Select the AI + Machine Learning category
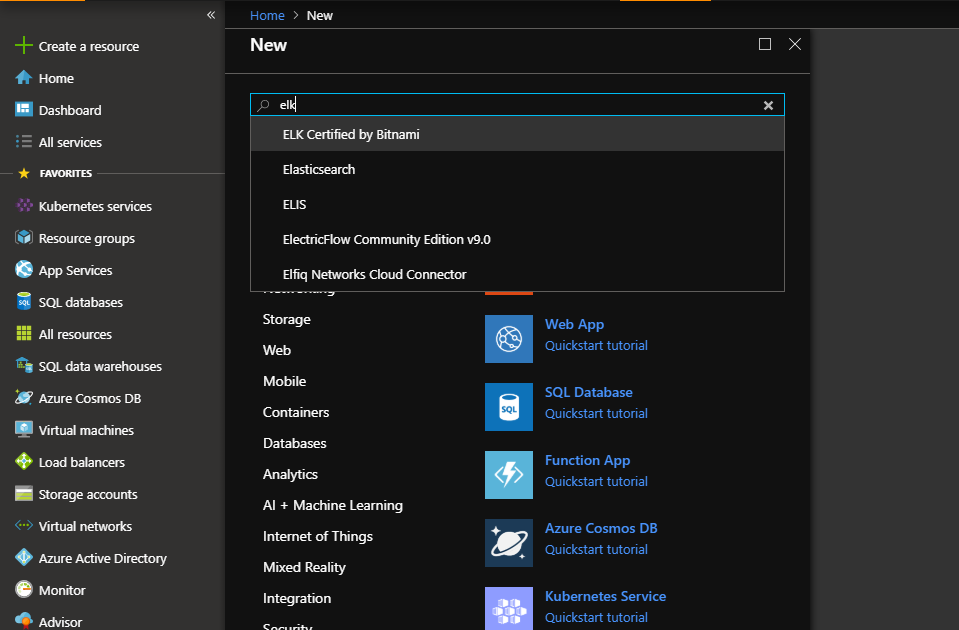 (333, 505)
